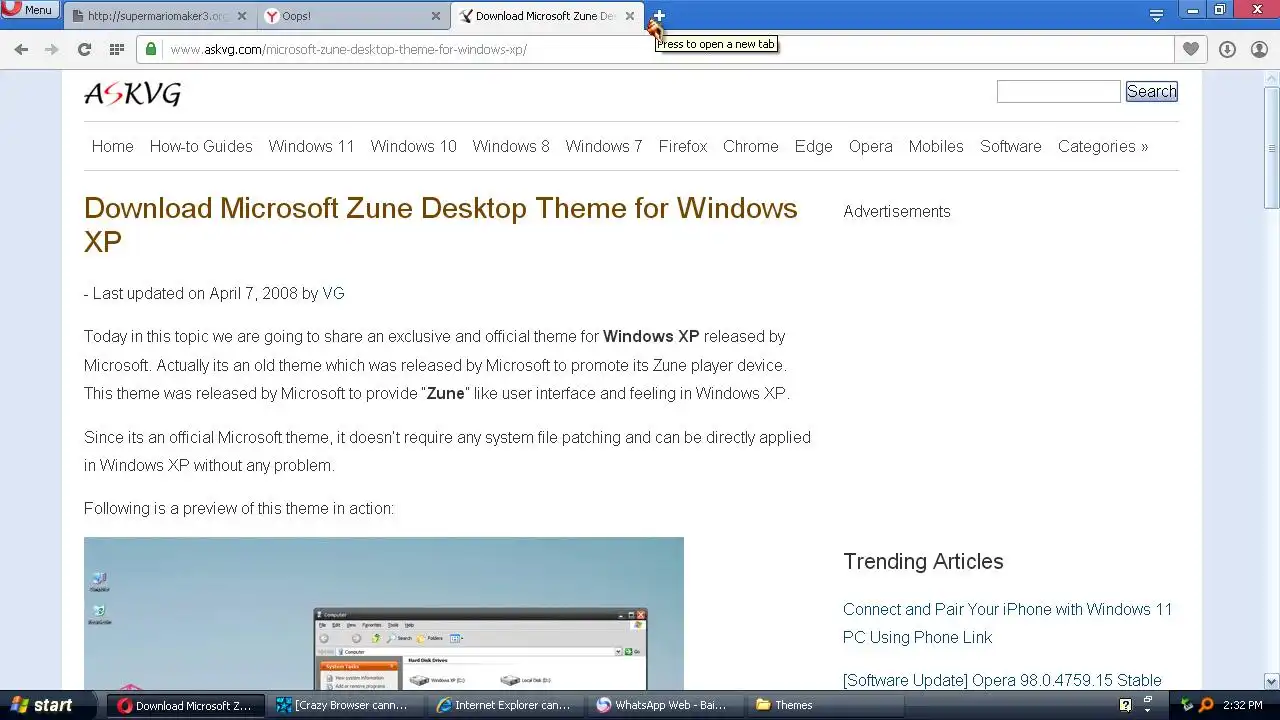Switch to Internet Explorer cann... taskbar button
Viewport: 1280px width, 720px height.
tap(505, 705)
